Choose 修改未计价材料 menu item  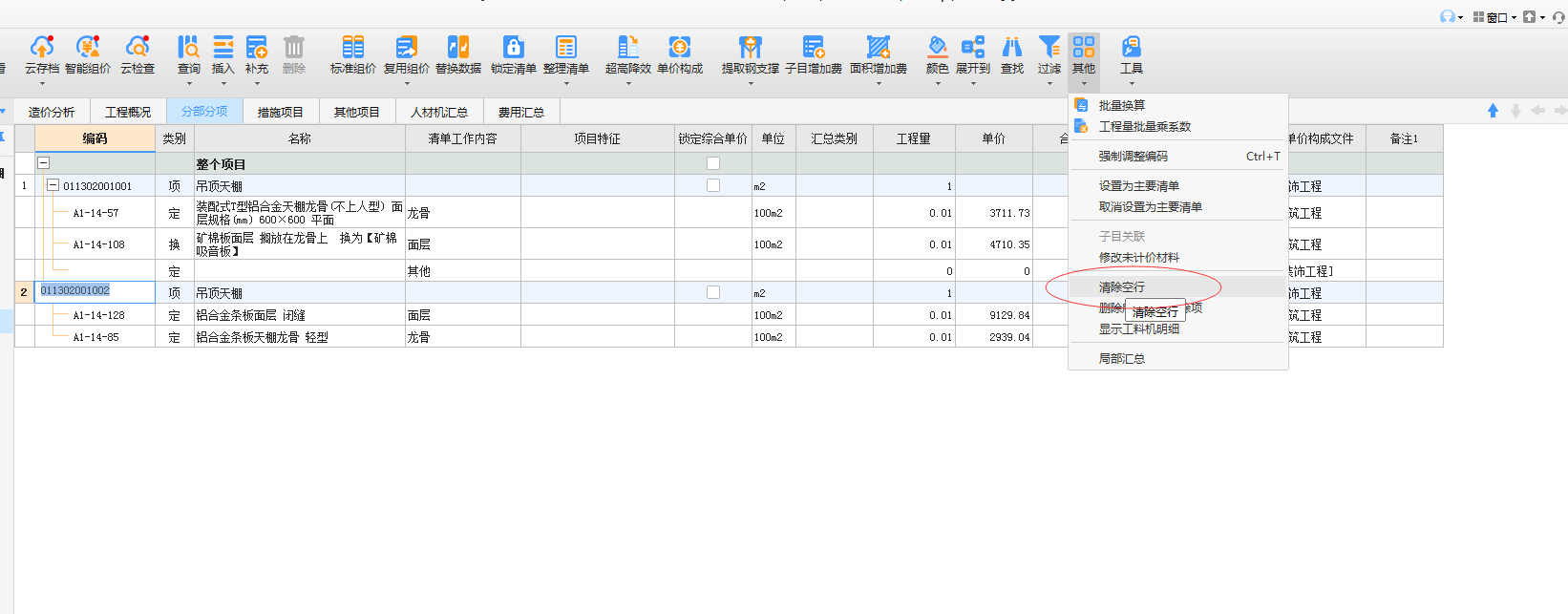[x=1178, y=257]
